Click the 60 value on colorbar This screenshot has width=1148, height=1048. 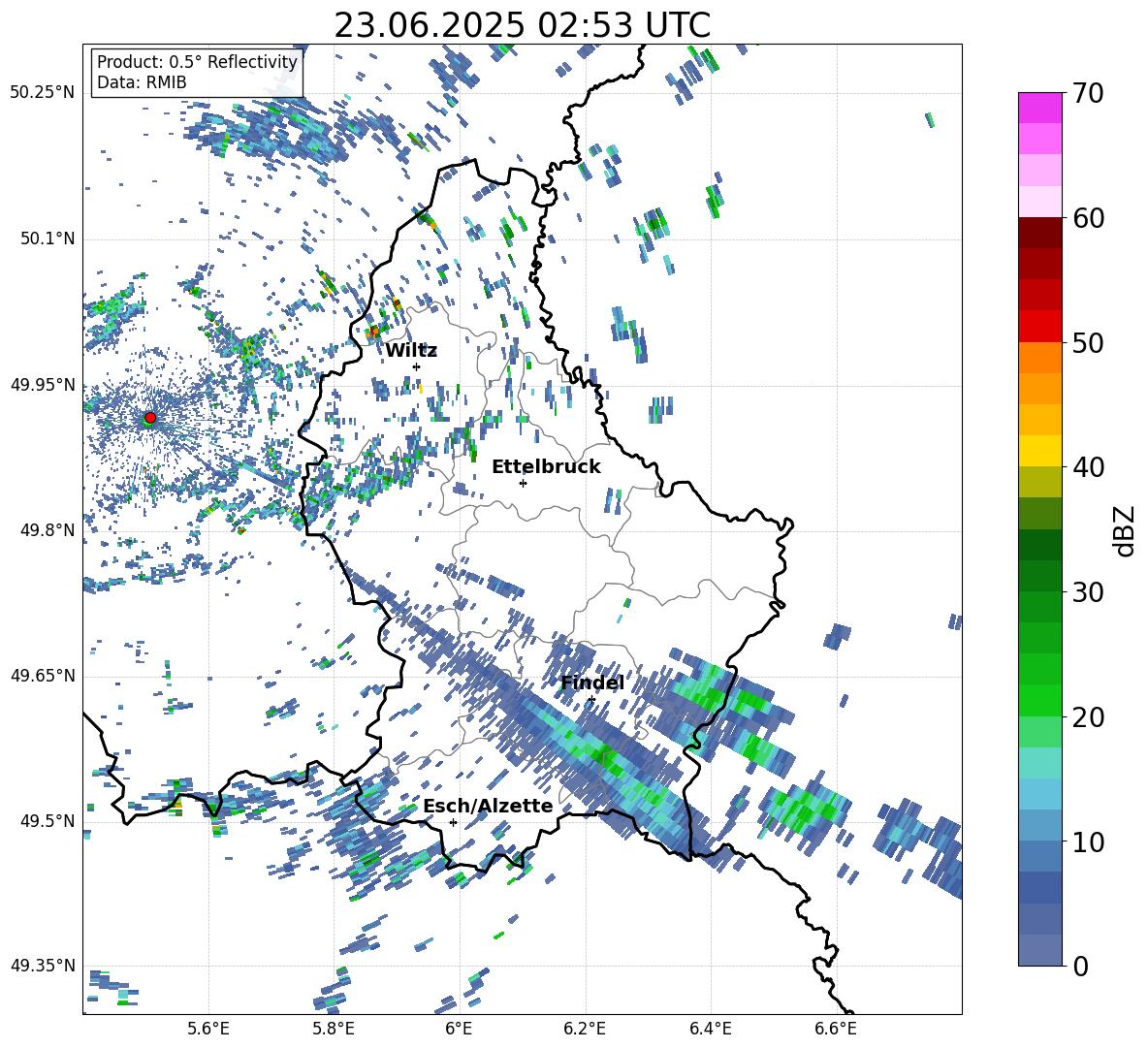coord(1087,218)
